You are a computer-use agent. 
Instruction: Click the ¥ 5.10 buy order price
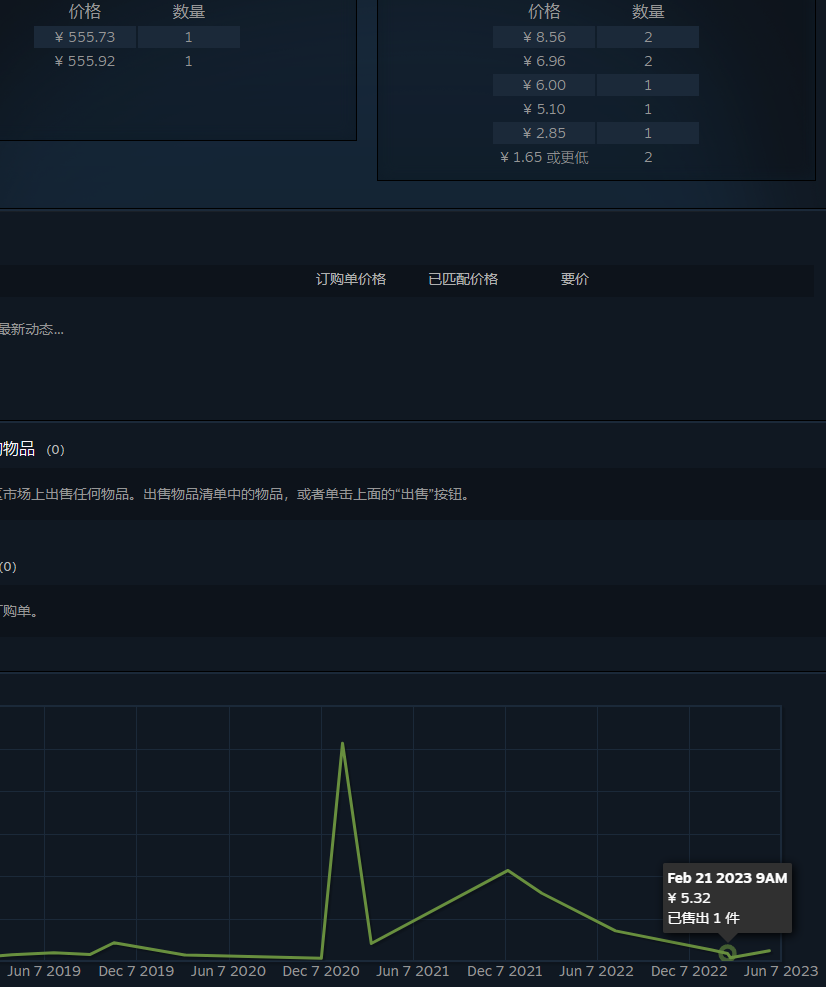coord(544,109)
